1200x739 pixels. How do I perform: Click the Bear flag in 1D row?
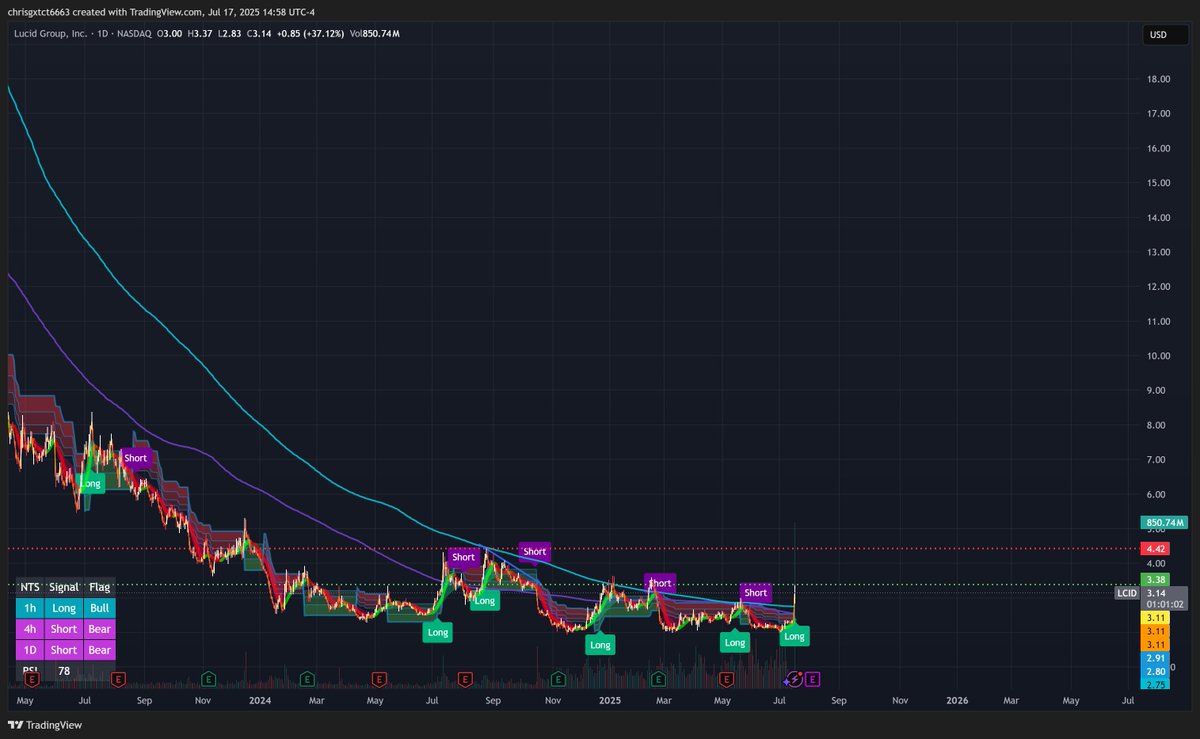coord(100,650)
